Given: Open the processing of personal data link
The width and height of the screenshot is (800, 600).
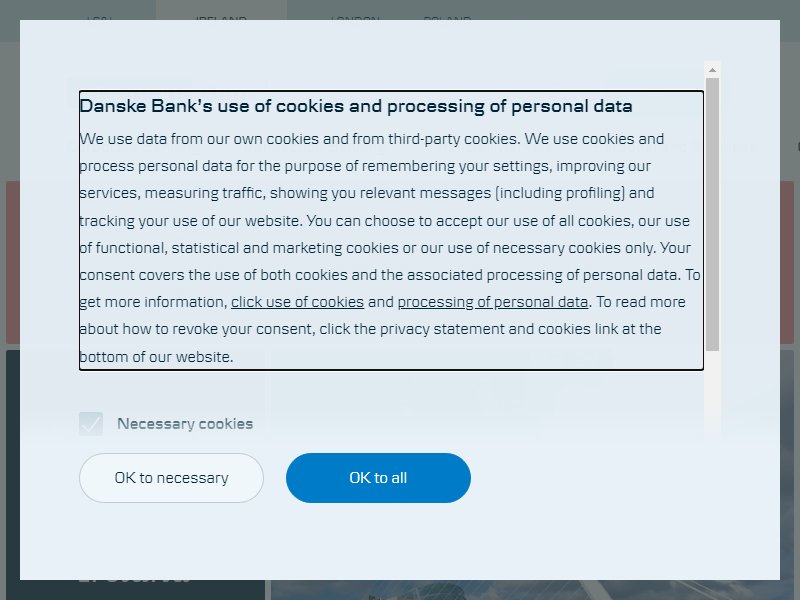Looking at the screenshot, I should pyautogui.click(x=492, y=302).
